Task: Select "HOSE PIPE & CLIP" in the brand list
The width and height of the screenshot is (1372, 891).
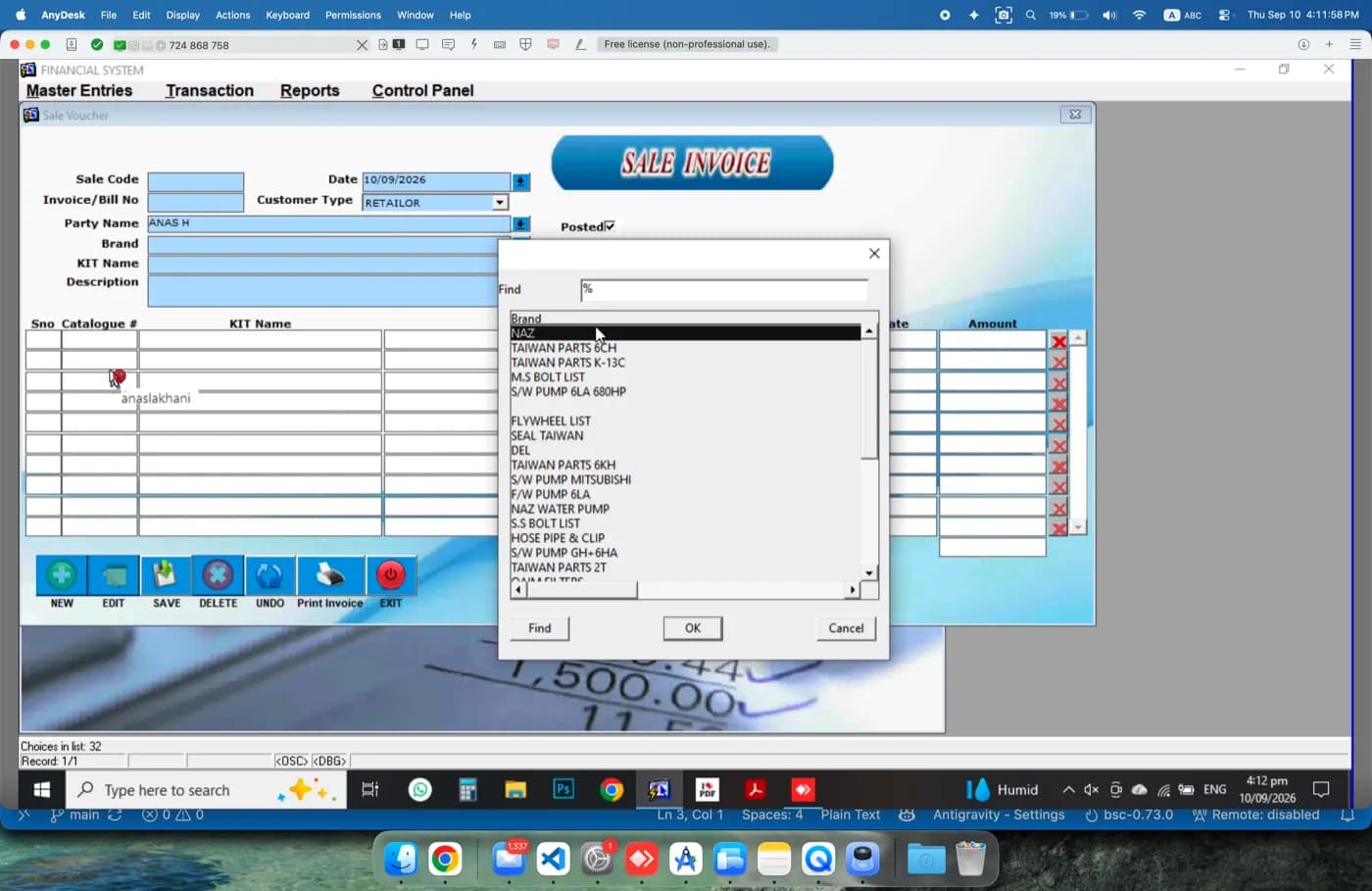Action: (558, 538)
